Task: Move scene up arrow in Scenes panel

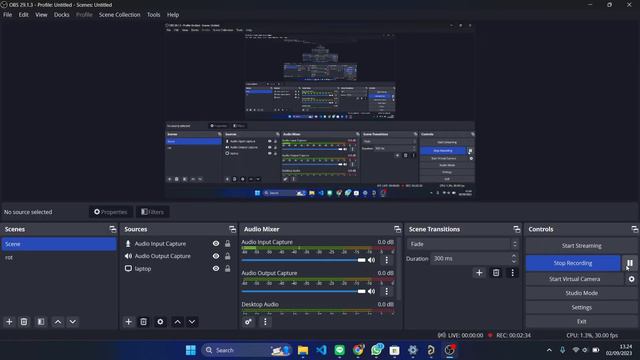Action: pyautogui.click(x=58, y=322)
